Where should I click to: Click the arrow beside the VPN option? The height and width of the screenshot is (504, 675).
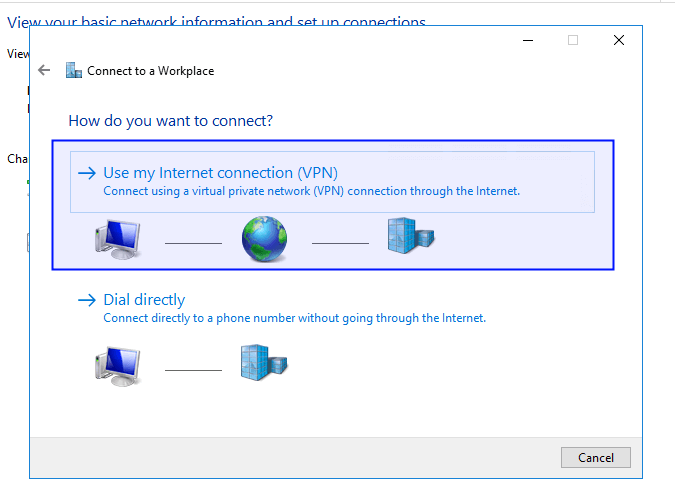pyautogui.click(x=88, y=173)
